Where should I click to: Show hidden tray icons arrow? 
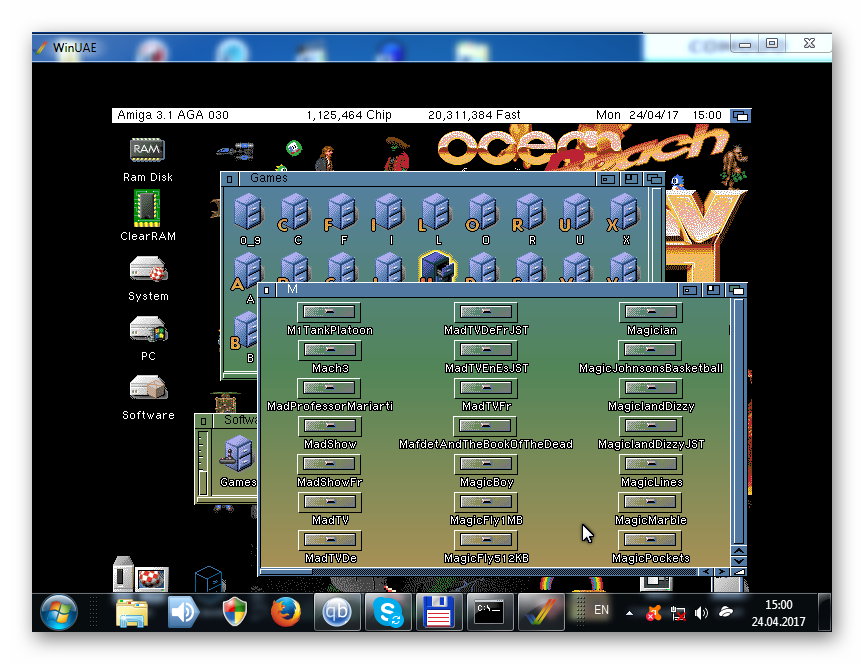tap(629, 613)
